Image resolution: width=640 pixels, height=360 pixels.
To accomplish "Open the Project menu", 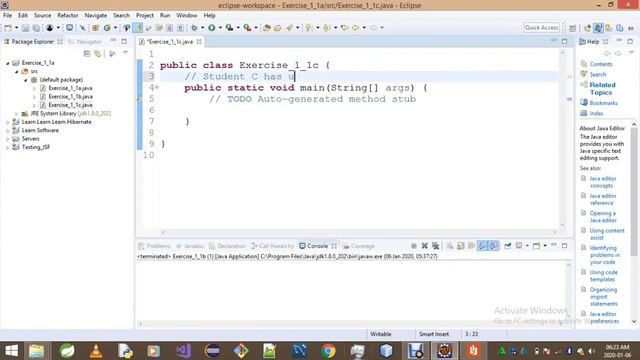I will tap(144, 15).
